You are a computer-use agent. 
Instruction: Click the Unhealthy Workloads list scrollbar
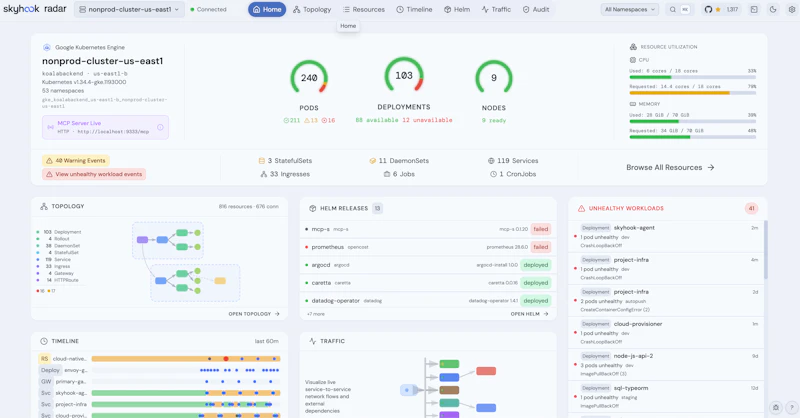coord(765,250)
